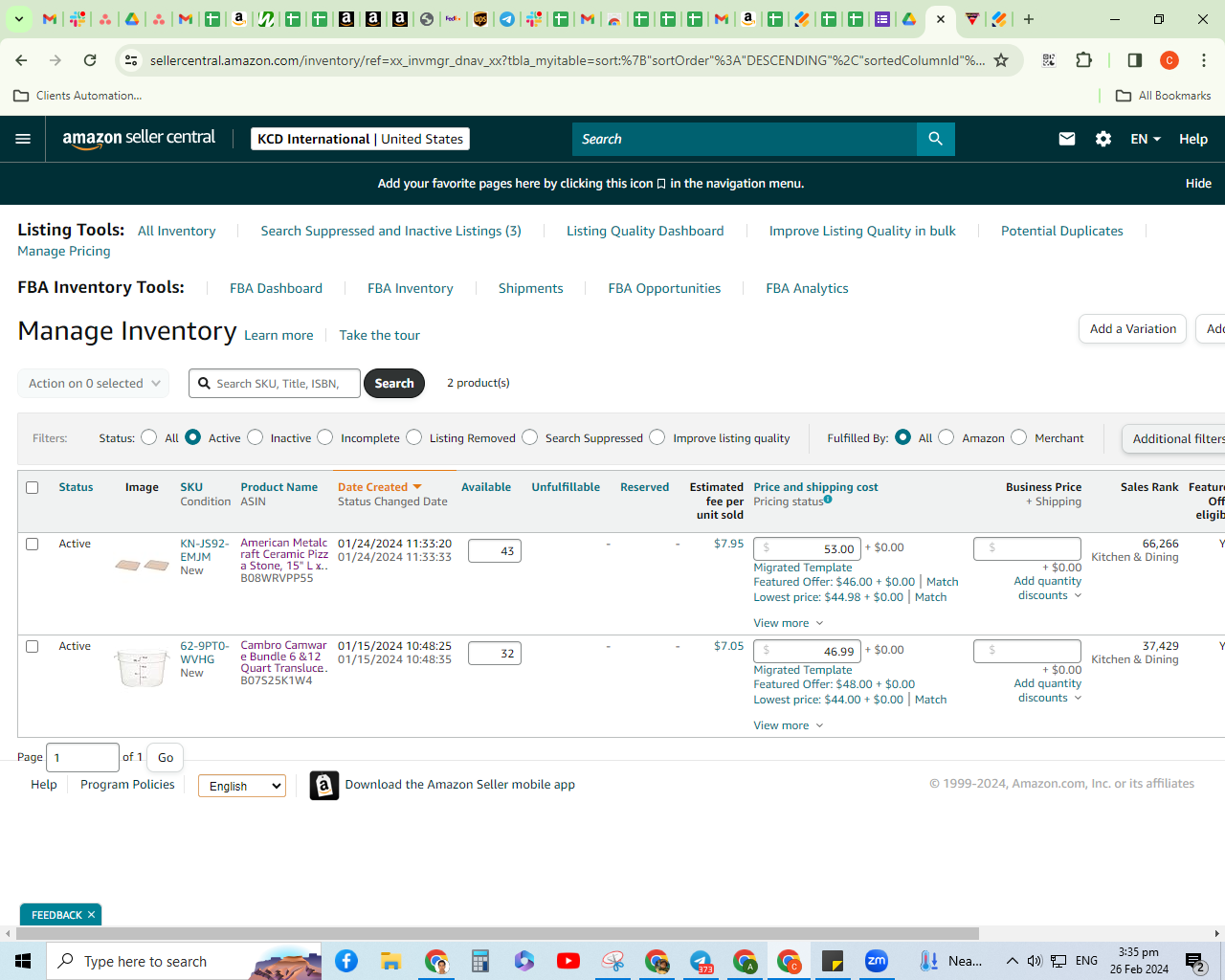Open Potential Duplicates
The height and width of the screenshot is (980, 1225).
point(1062,231)
